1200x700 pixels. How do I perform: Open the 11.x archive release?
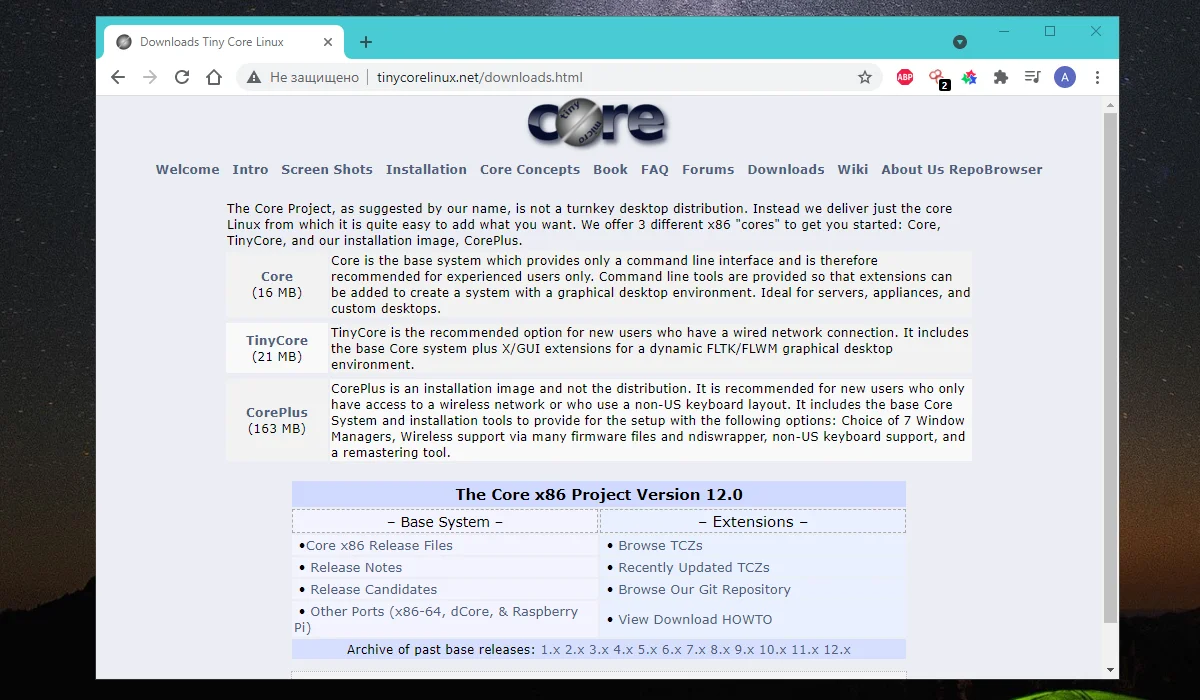tap(805, 650)
